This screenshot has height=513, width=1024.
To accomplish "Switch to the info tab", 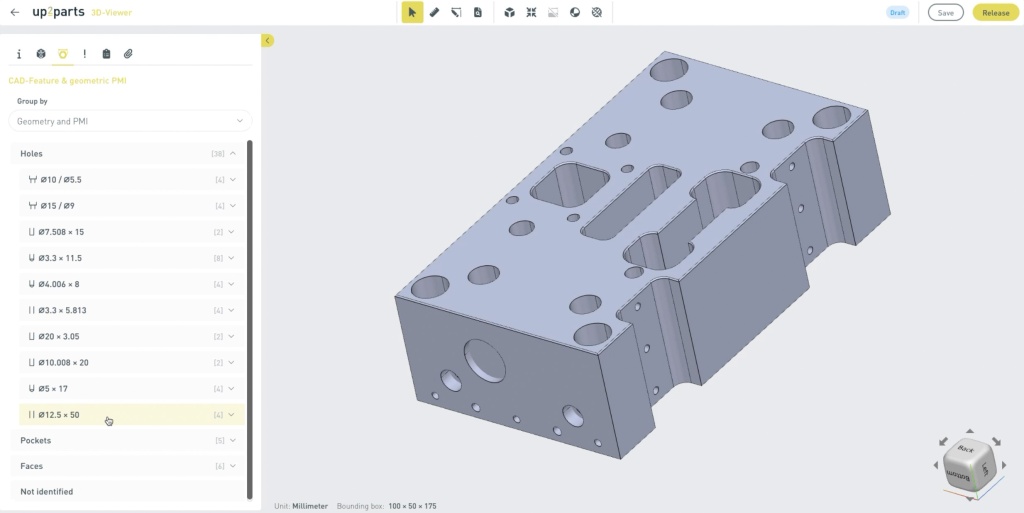I will pos(19,54).
